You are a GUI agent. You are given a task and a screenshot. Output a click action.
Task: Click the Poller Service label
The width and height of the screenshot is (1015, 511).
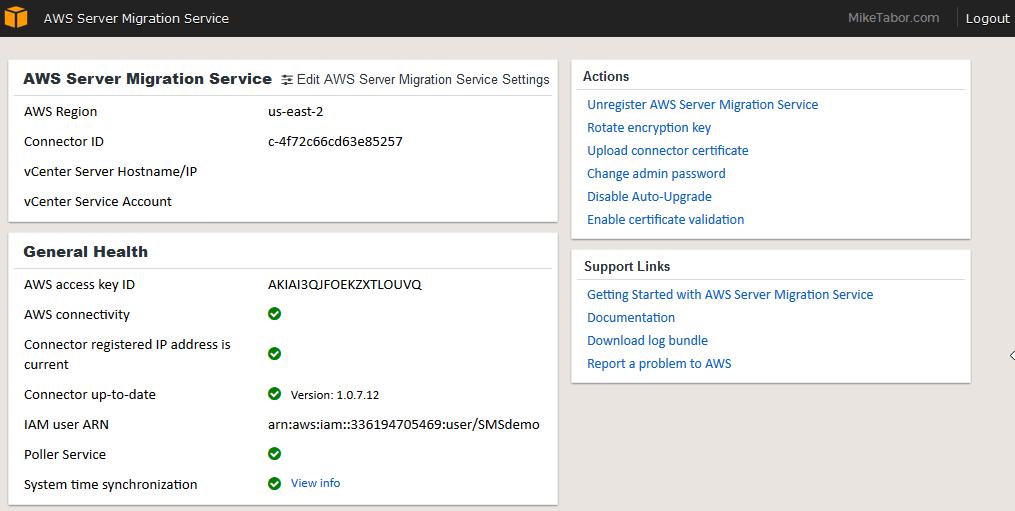pyautogui.click(x=65, y=455)
